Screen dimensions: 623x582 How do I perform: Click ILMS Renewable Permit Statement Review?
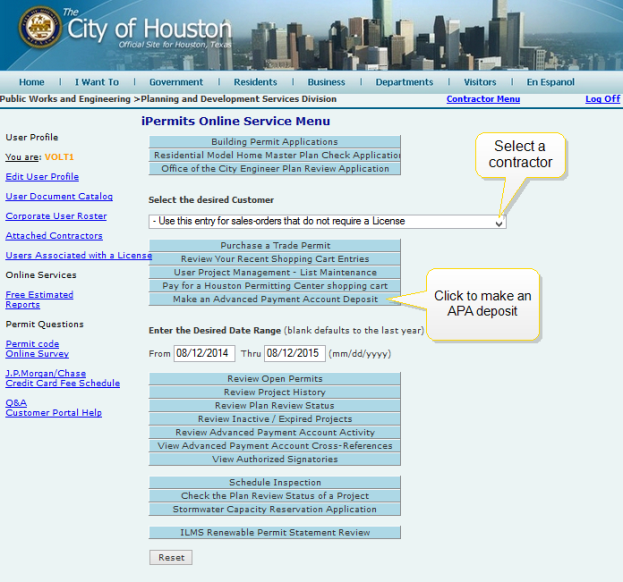coord(275,532)
